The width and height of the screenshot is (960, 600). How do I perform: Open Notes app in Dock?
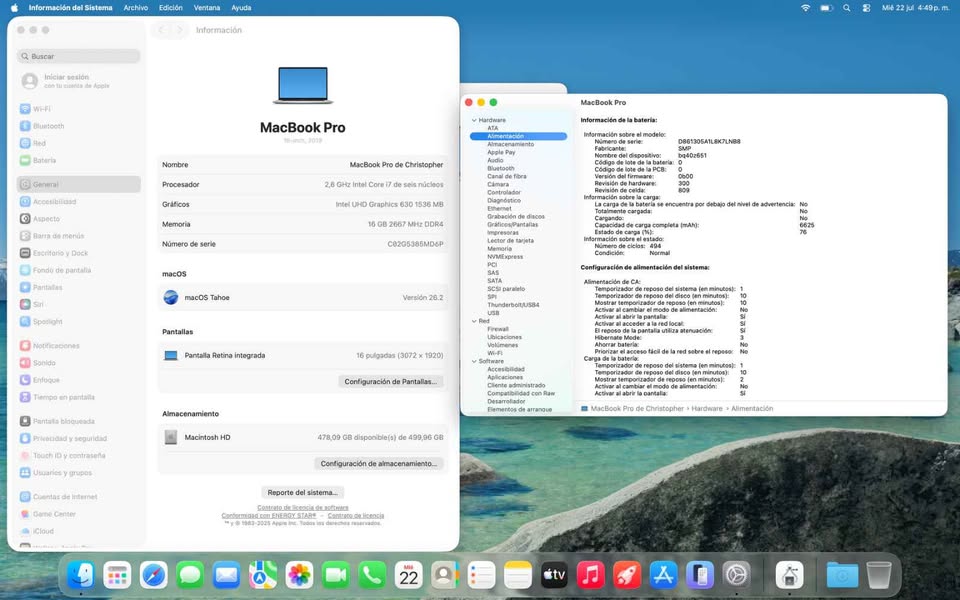[518, 575]
